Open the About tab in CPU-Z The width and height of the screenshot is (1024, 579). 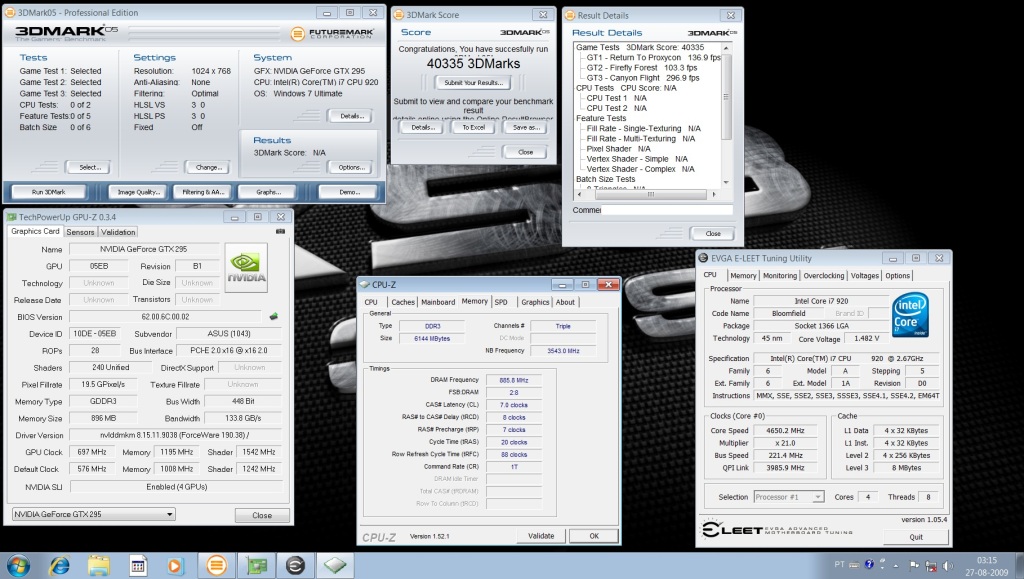565,302
